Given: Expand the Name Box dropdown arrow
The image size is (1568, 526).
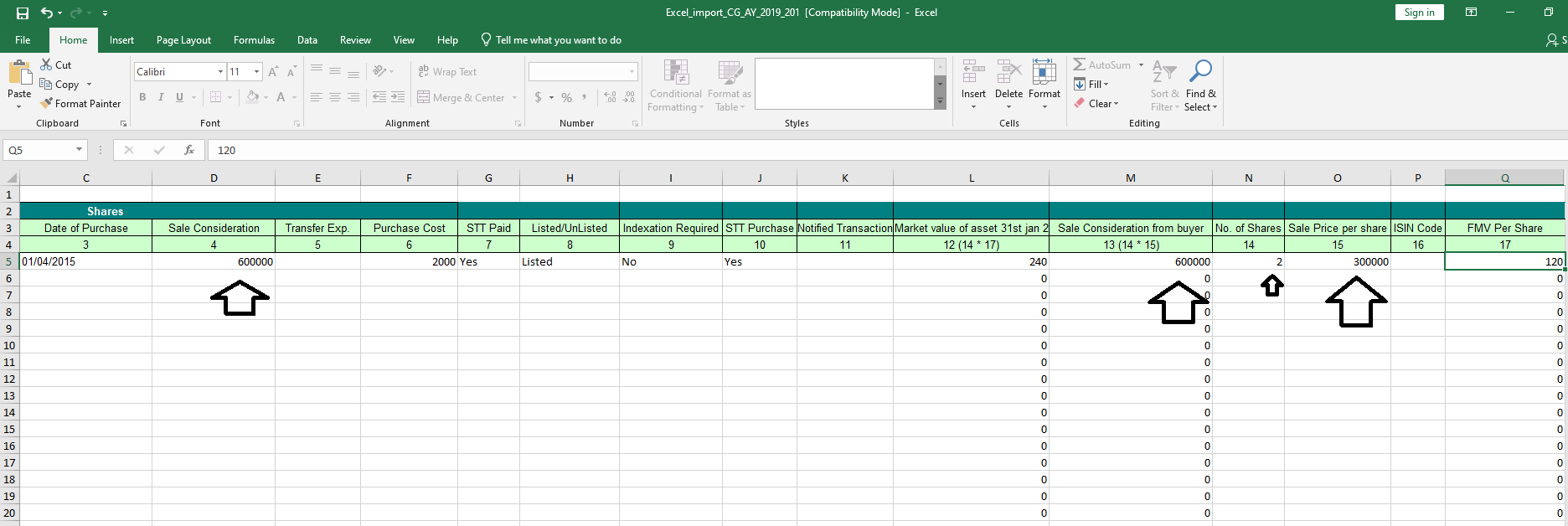Looking at the screenshot, I should pos(80,150).
